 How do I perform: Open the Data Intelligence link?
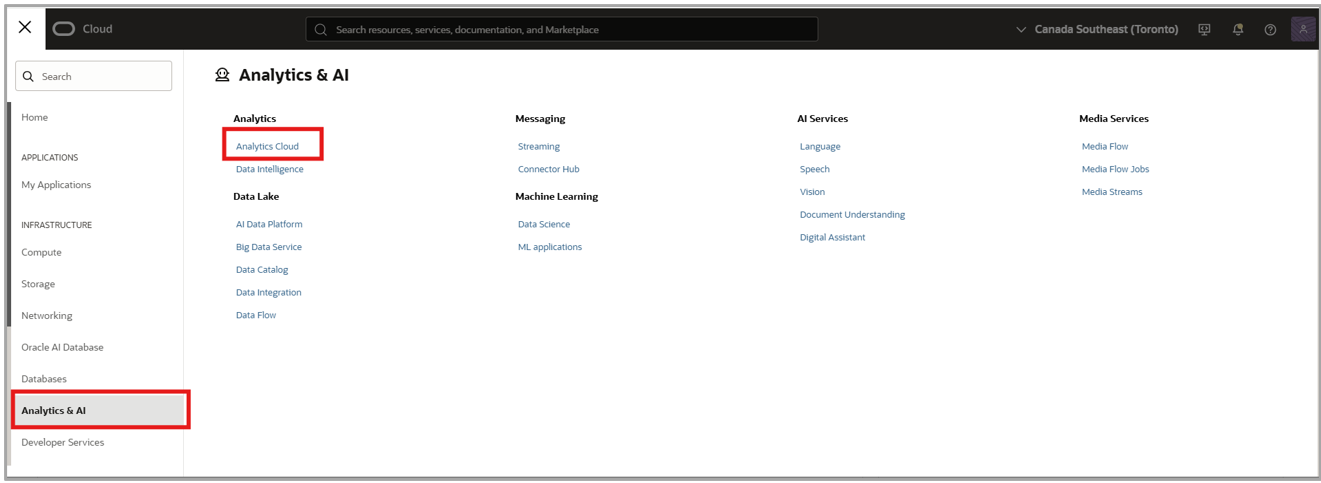(270, 169)
